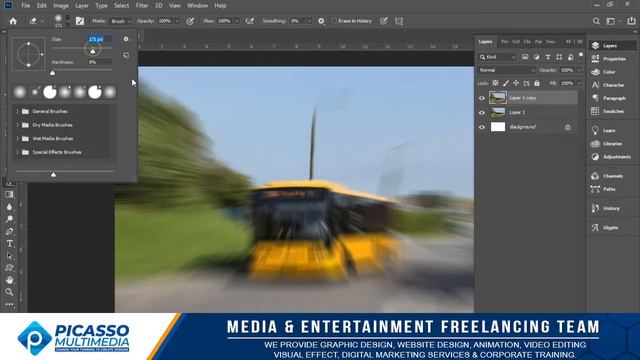Open the File menu
Viewport: 640px width, 360px height.
coord(26,6)
